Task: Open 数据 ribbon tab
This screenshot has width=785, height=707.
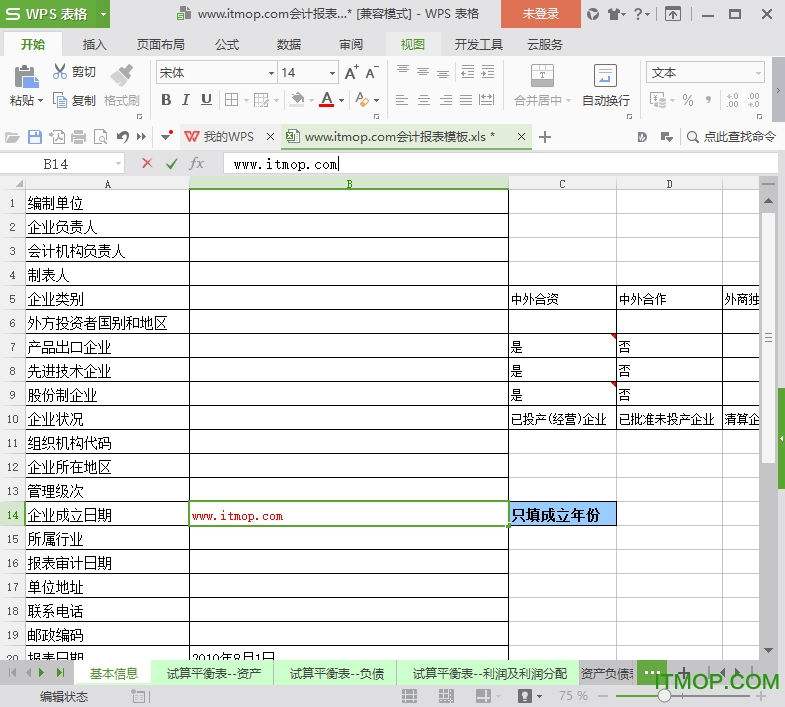Action: (x=289, y=45)
